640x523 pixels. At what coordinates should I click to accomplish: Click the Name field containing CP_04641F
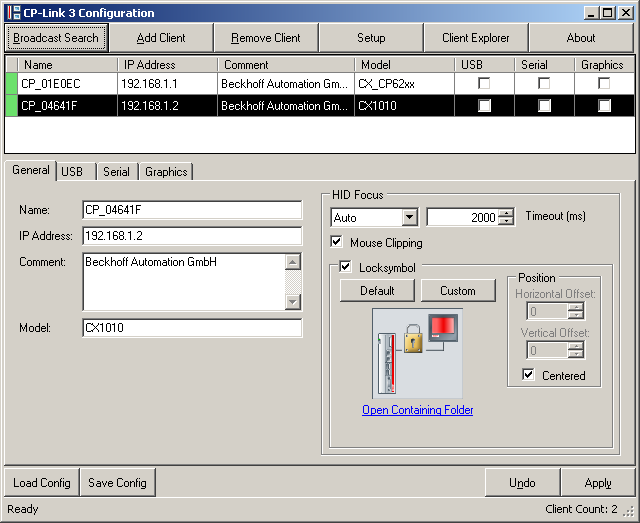[192, 210]
